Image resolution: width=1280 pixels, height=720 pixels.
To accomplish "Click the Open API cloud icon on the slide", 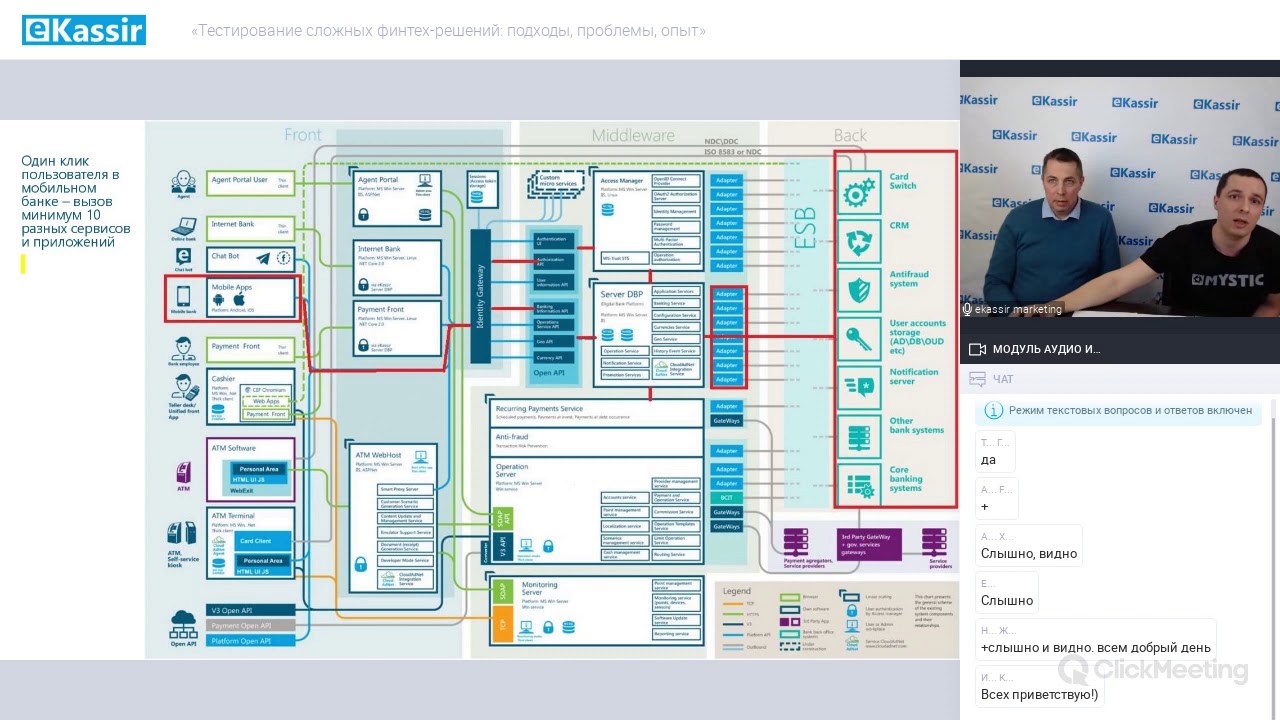I will pyautogui.click(x=183, y=623).
